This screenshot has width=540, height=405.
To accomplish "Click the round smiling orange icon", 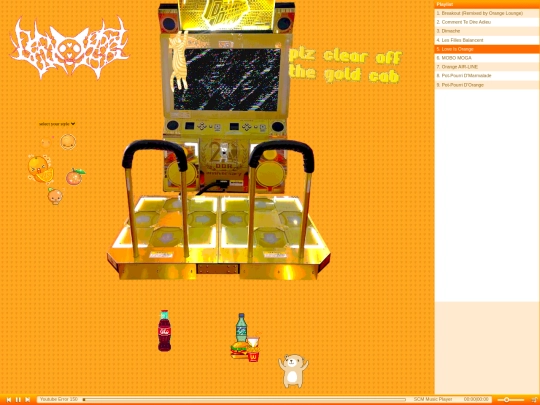I will pos(68,142).
